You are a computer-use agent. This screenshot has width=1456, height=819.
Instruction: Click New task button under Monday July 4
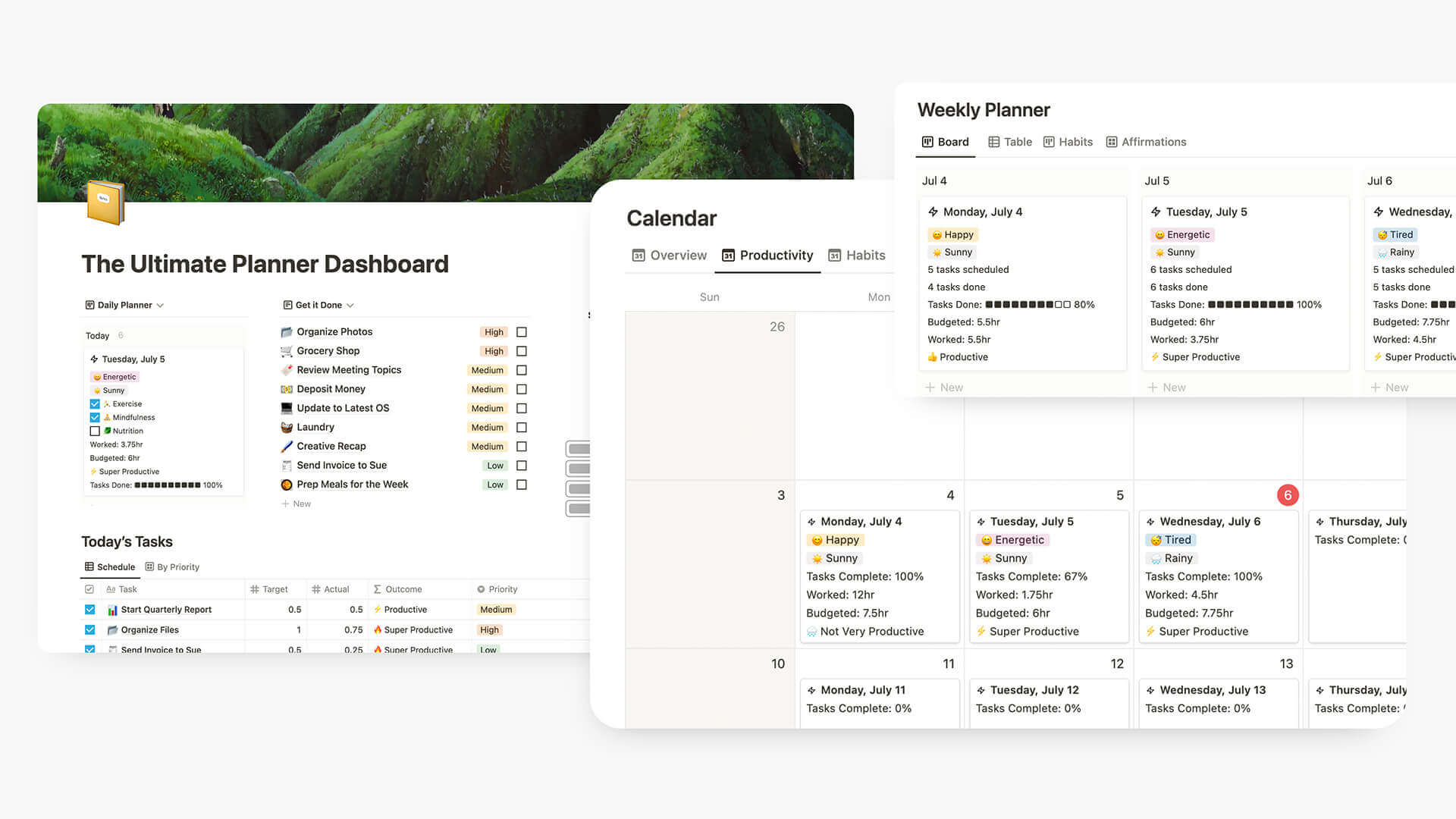pyautogui.click(x=944, y=387)
